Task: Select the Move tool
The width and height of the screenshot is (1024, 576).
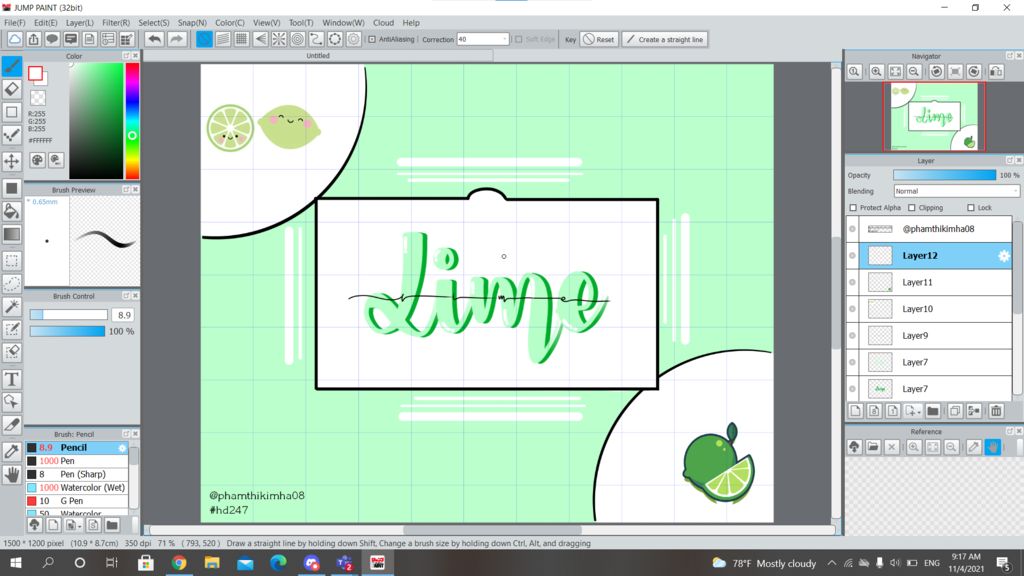Action: [12, 161]
